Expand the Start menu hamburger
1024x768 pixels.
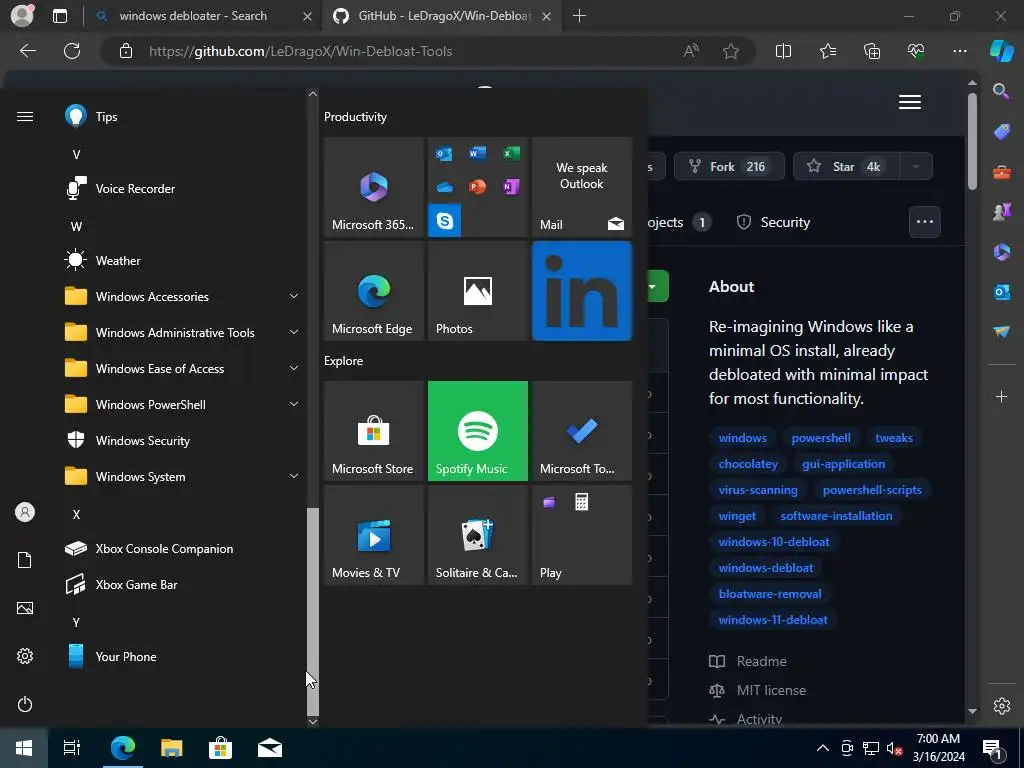click(x=25, y=116)
